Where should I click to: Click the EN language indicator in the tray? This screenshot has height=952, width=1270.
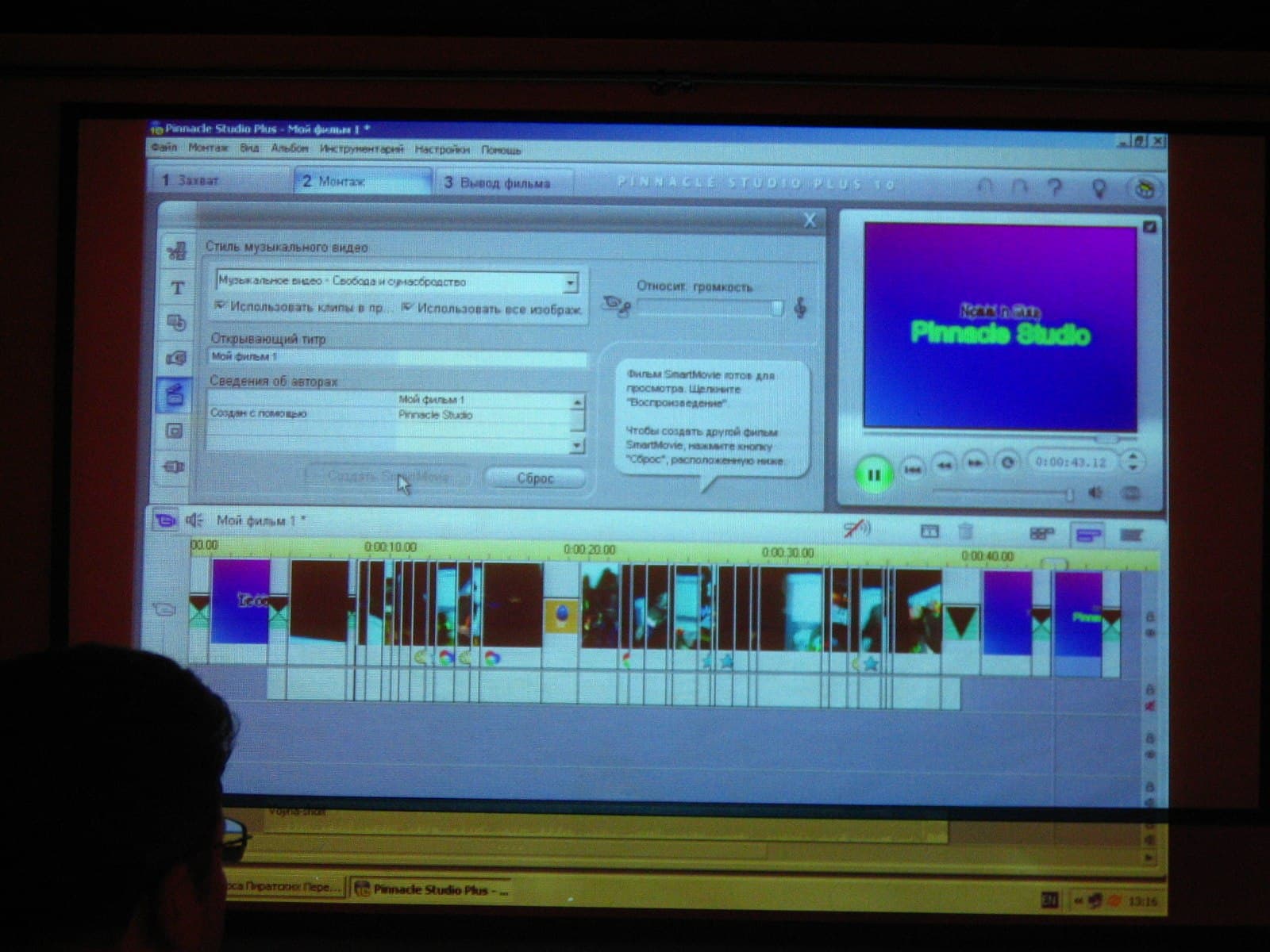click(1049, 900)
